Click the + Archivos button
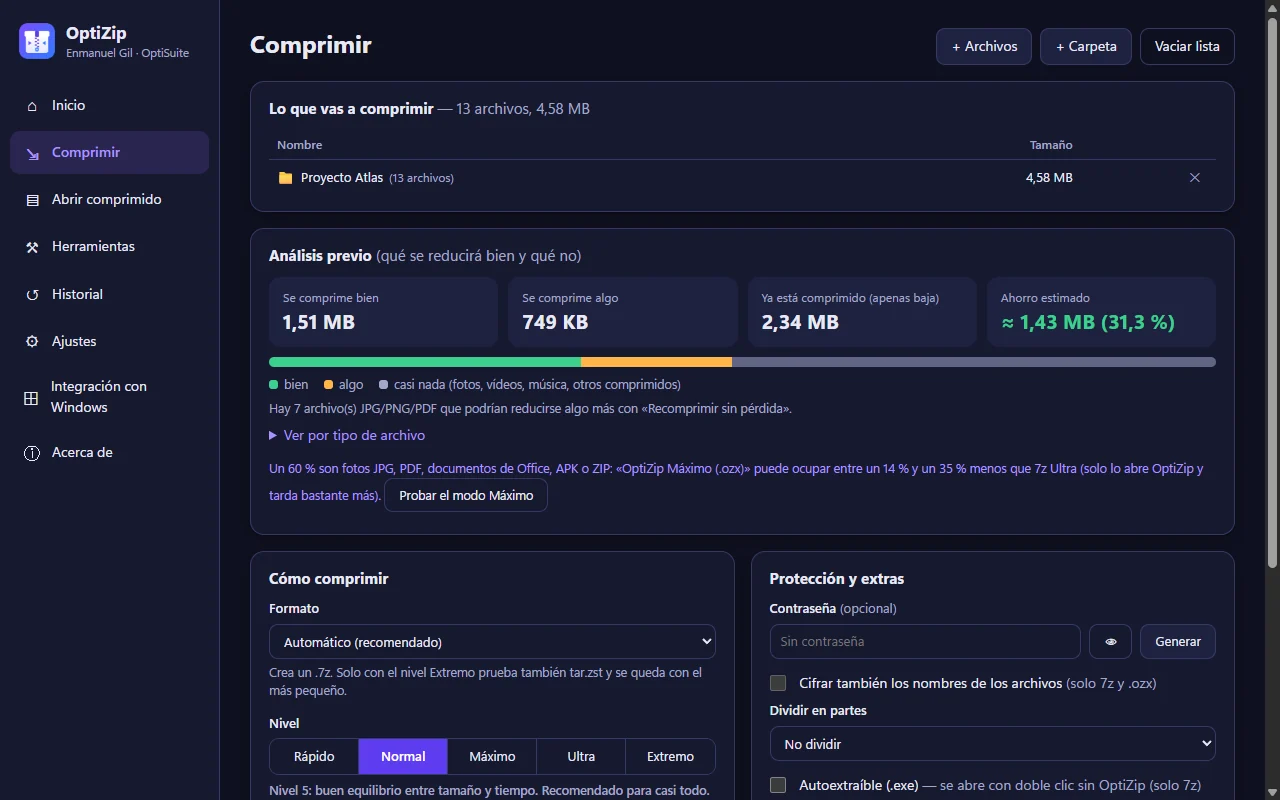The height and width of the screenshot is (800, 1280). pos(984,46)
